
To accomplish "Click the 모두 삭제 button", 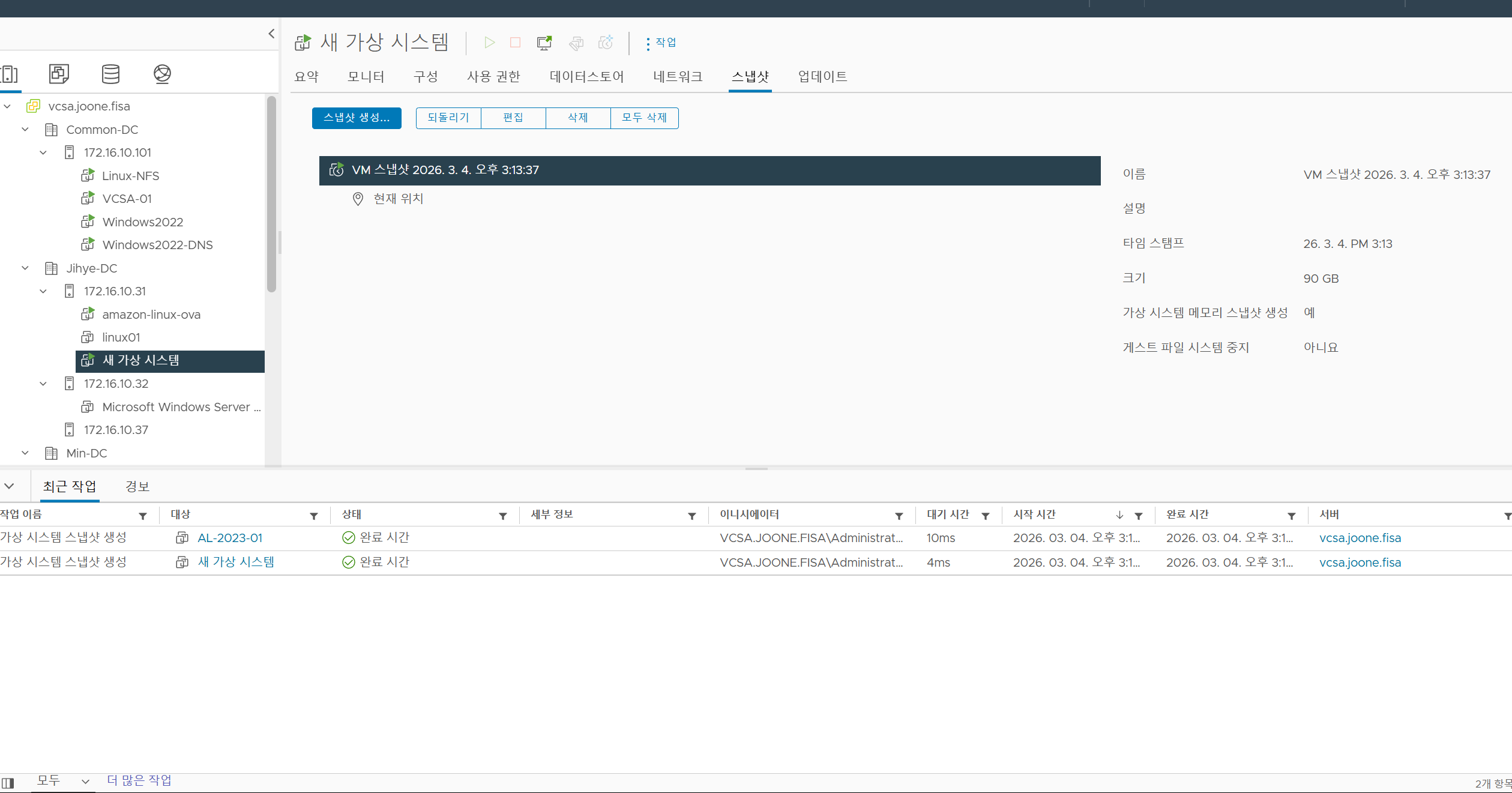I will [x=644, y=118].
